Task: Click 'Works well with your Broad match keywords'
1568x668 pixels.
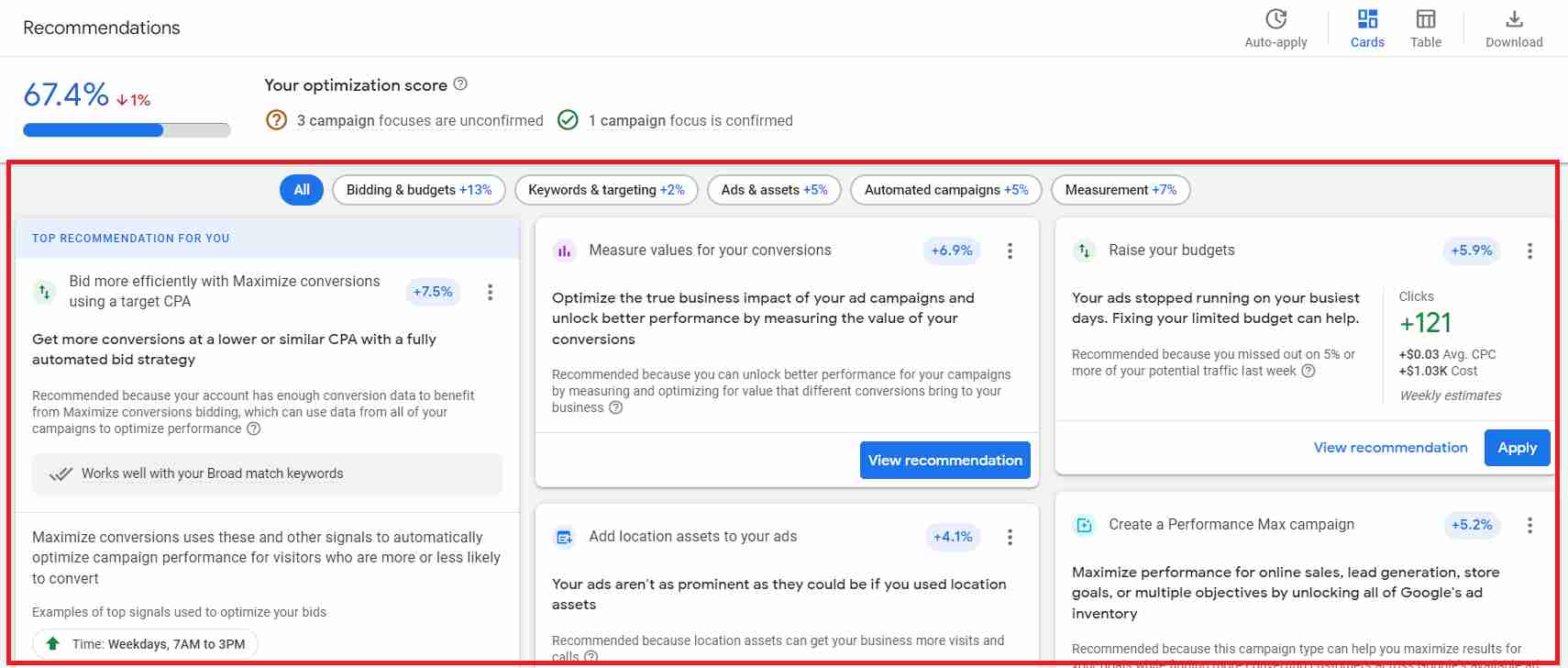Action: (x=212, y=473)
